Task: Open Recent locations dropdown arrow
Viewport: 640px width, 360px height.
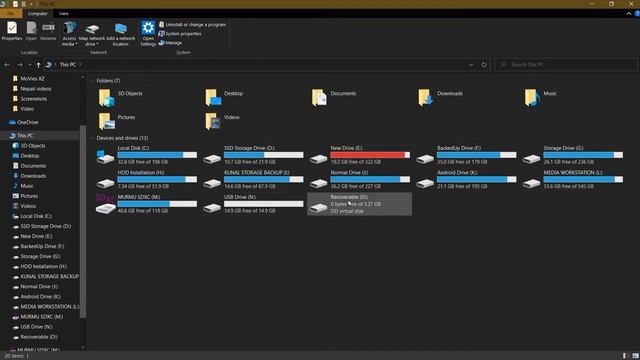Action: pyautogui.click(x=29, y=64)
